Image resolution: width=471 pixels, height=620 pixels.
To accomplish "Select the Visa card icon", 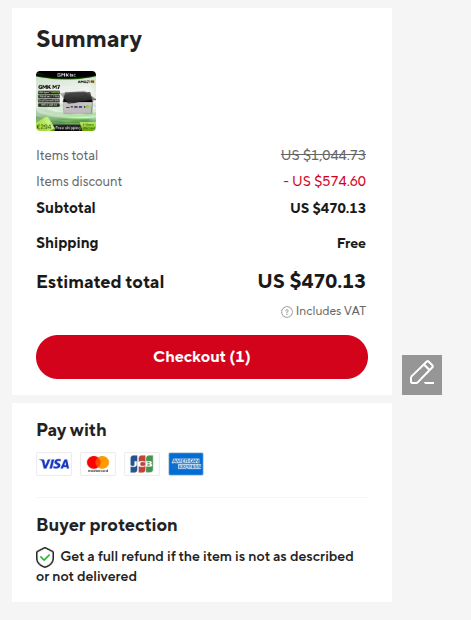I will click(x=54, y=464).
